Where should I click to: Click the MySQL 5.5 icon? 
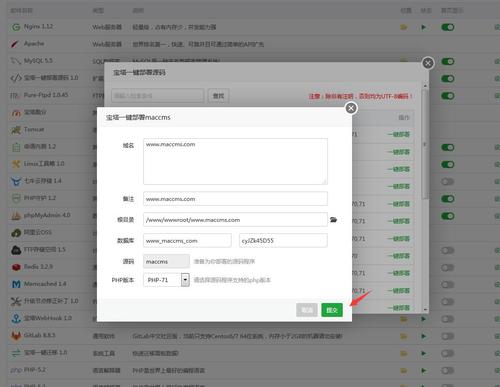16,61
